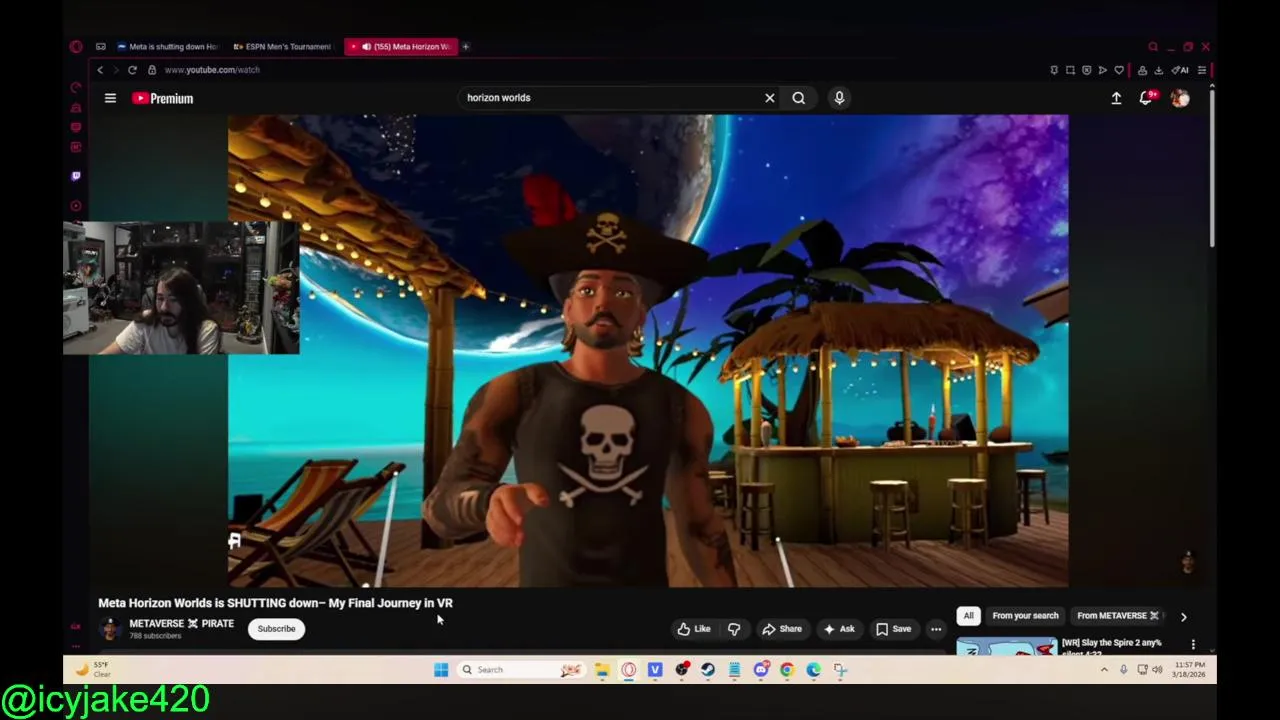This screenshot has width=1280, height=720.
Task: Focus the 'horizon worlds' search field
Action: tap(610, 98)
